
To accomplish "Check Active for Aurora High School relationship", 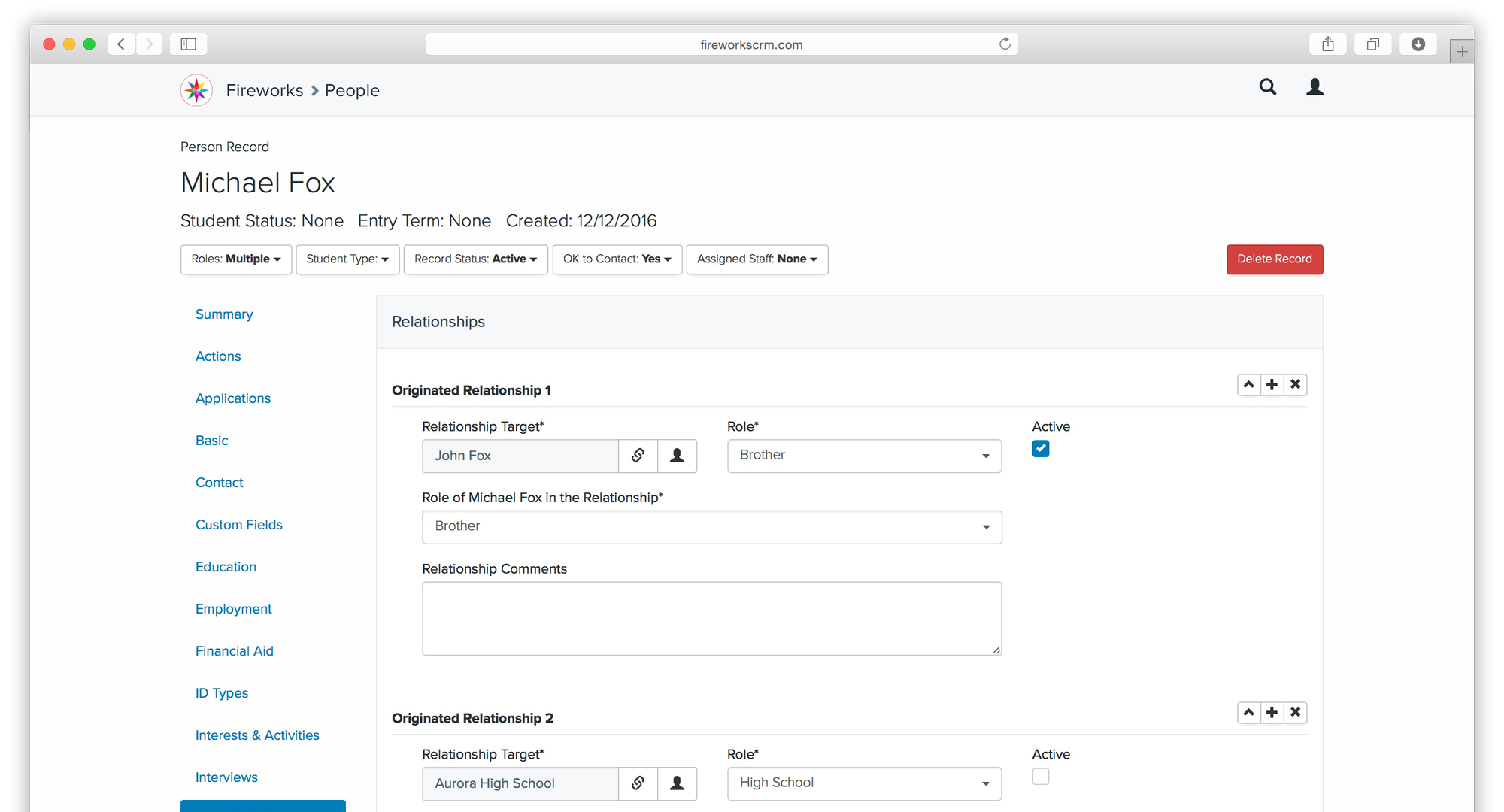I will point(1041,777).
